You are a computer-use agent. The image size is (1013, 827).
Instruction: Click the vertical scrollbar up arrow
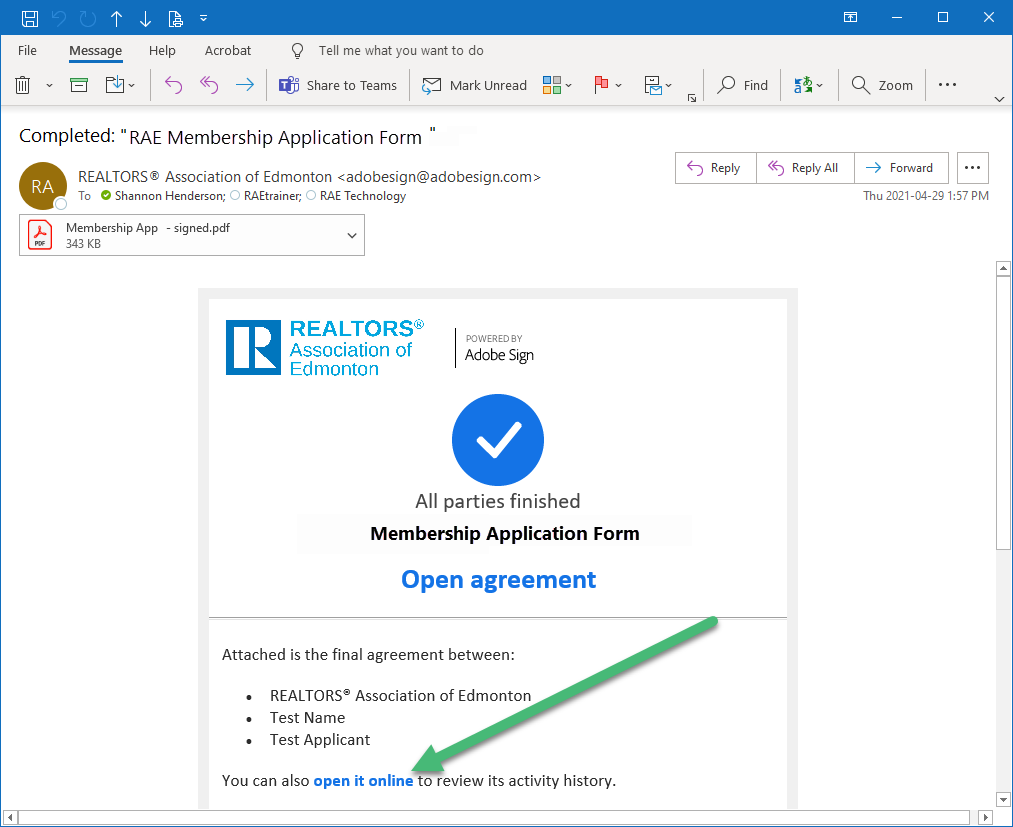click(1003, 267)
